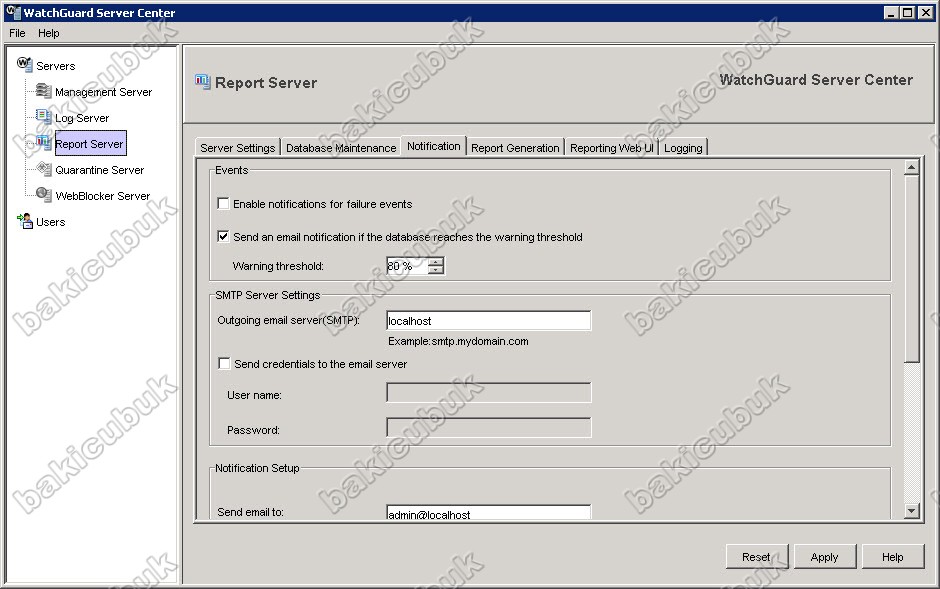Click the SMTP Server Settings group title
940x589 pixels.
pos(267,295)
